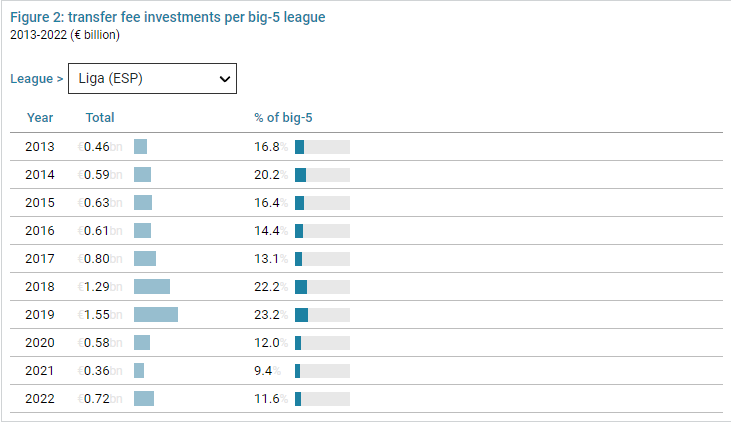731x424 pixels.
Task: Click the 2019 total bar of €1.55bn
Action: (x=156, y=315)
